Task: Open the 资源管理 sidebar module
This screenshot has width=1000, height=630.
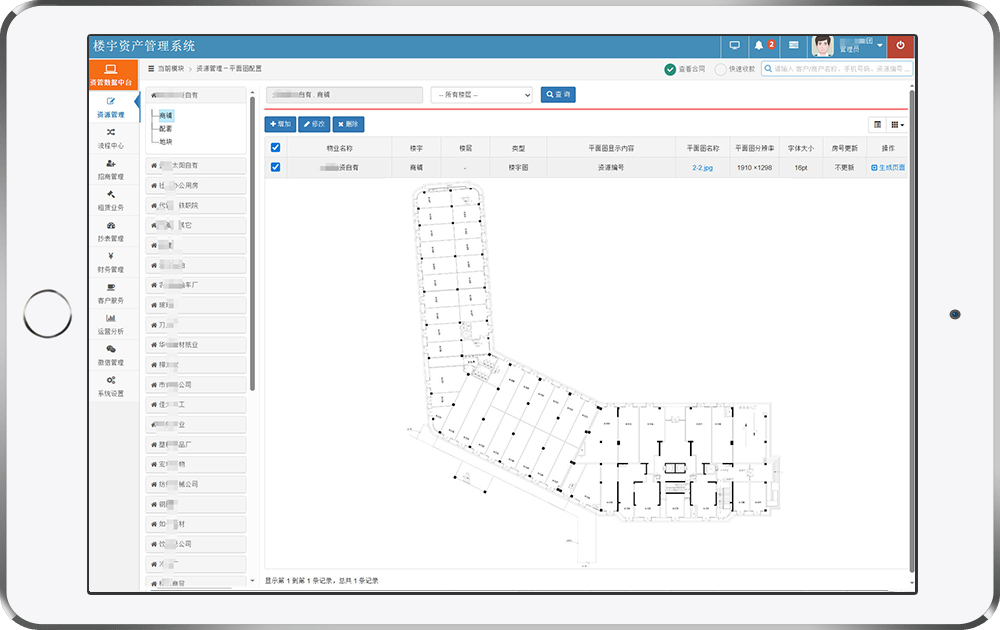Action: click(x=111, y=108)
